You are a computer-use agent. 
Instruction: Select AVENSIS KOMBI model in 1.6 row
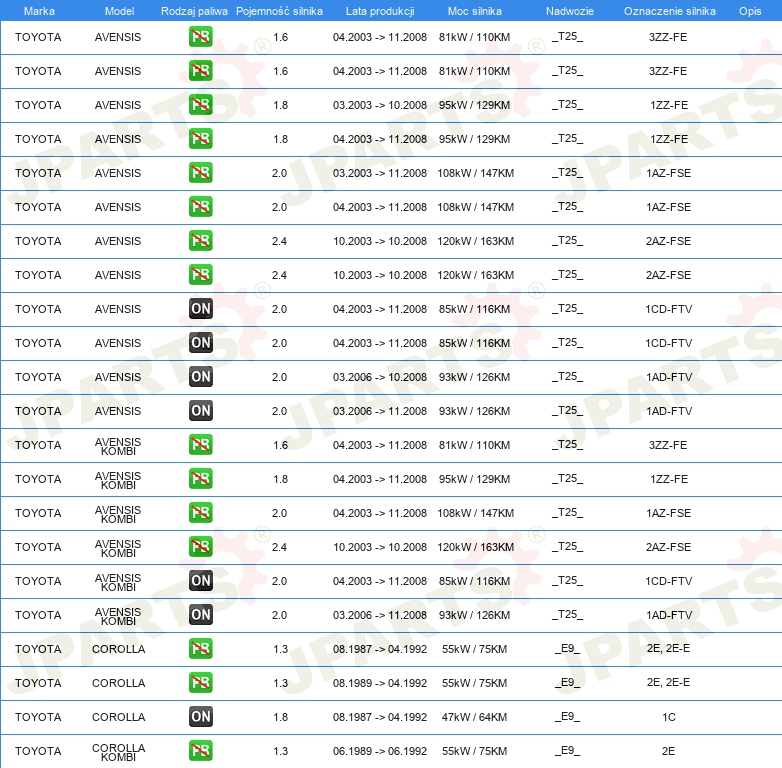pyautogui.click(x=118, y=446)
